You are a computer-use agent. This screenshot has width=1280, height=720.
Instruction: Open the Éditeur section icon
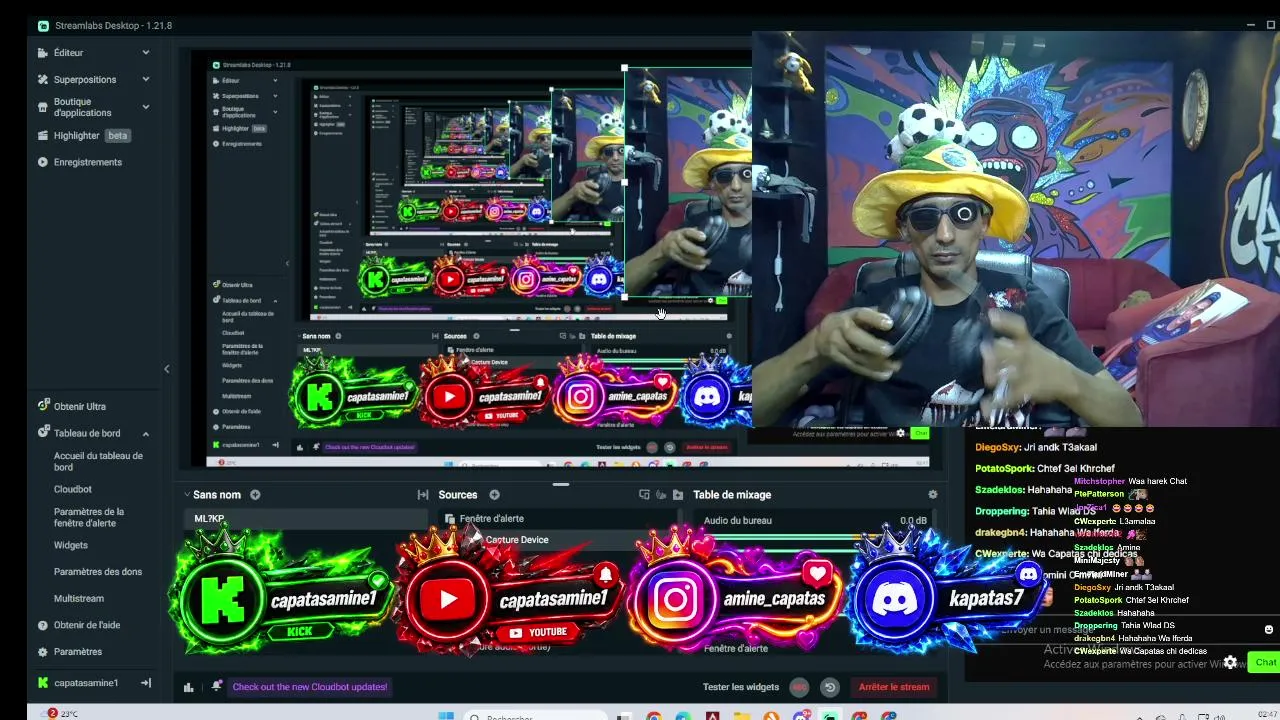(43, 53)
